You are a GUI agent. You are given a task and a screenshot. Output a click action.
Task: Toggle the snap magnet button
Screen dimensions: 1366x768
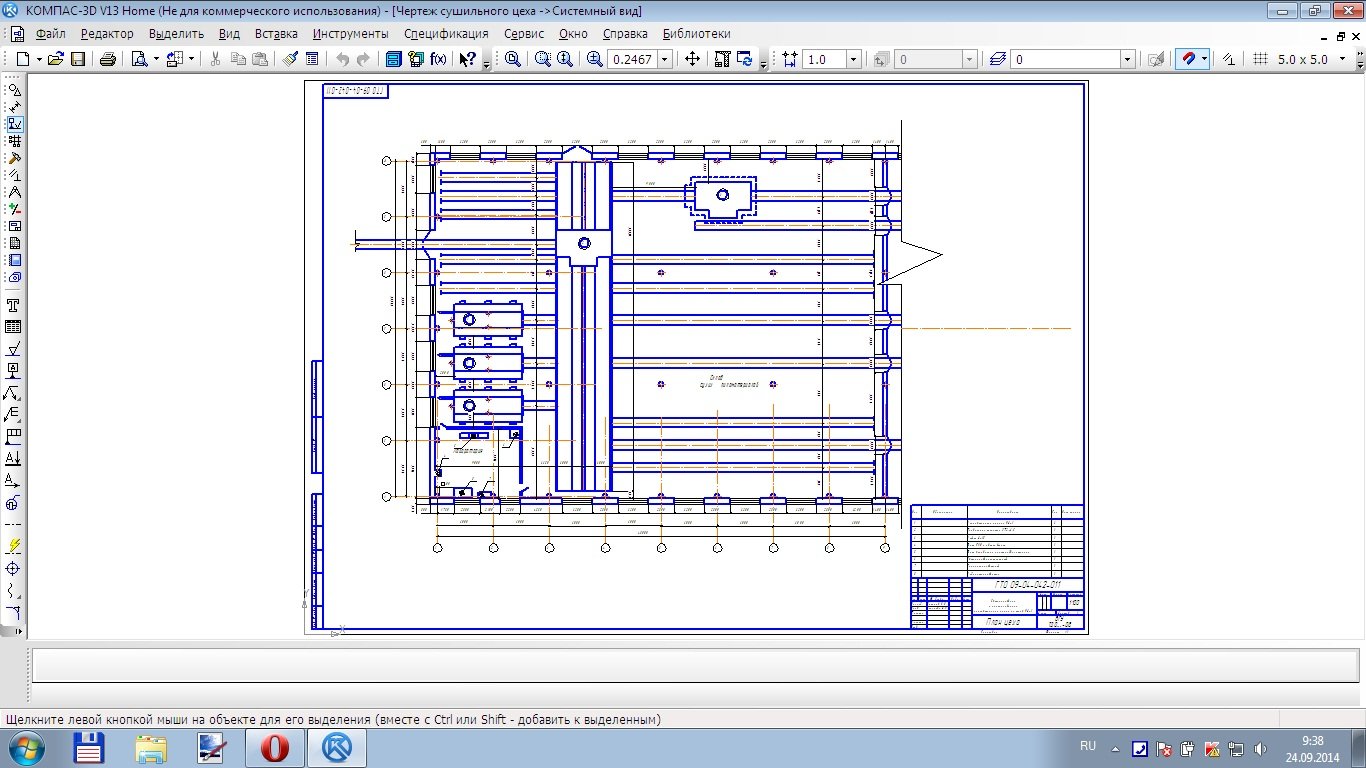[x=1187, y=59]
